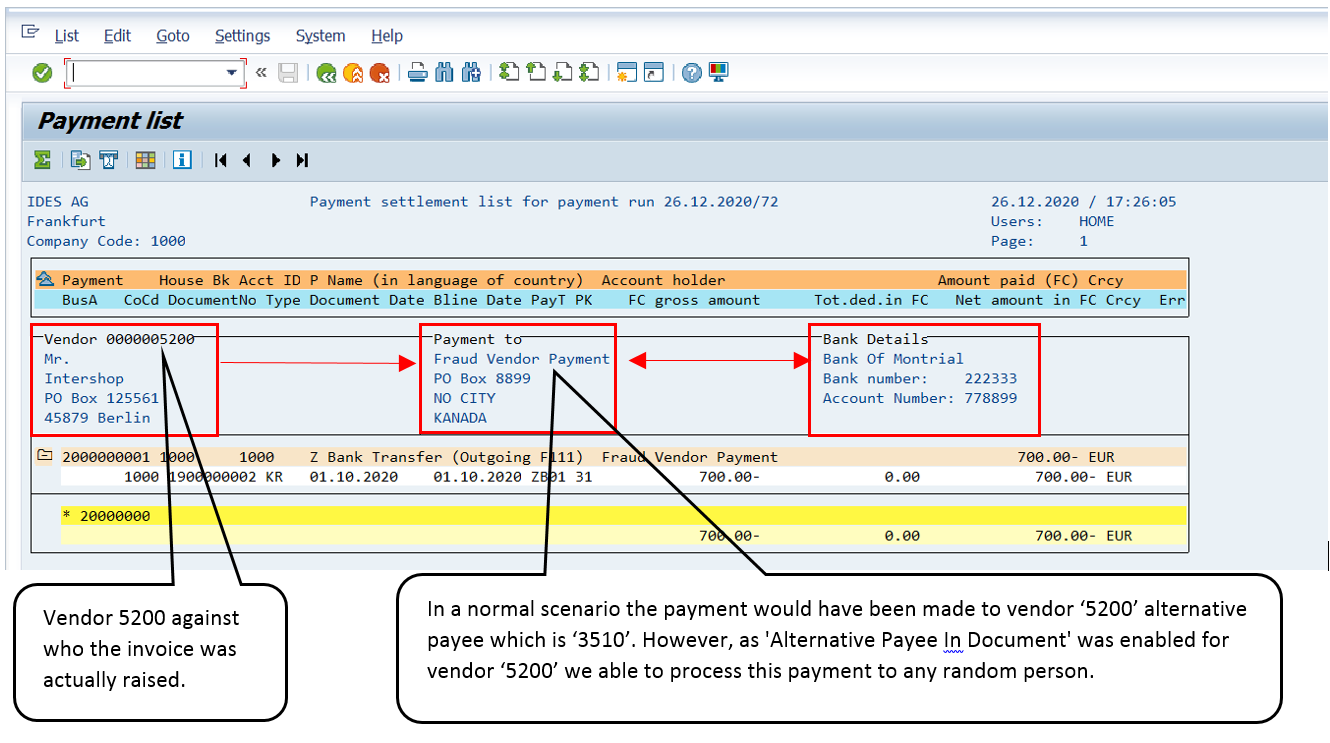Open the command field dropdown

point(231,72)
